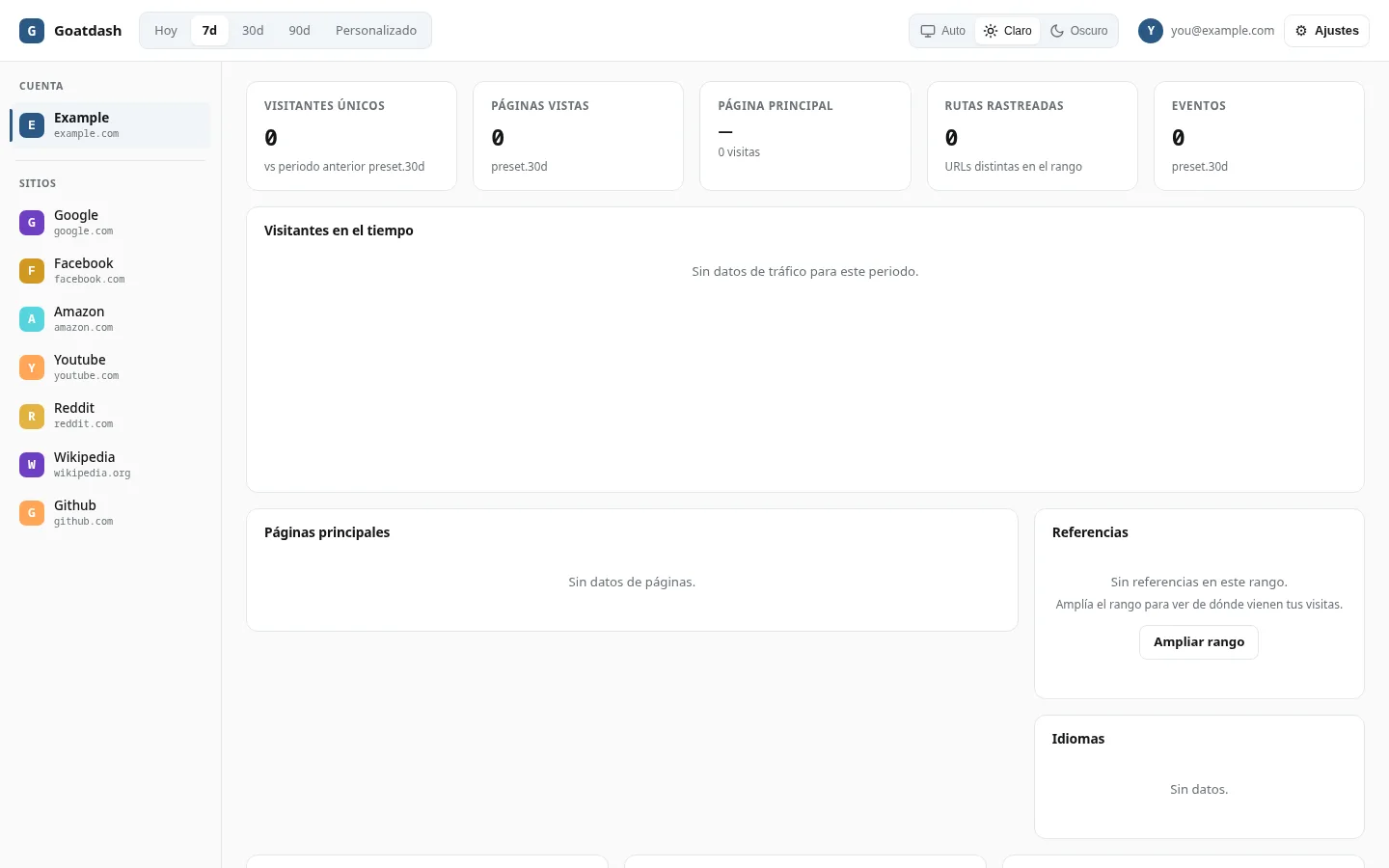Click the Youtube site avatar icon
Screen dimensions: 1389x868
tap(32, 367)
